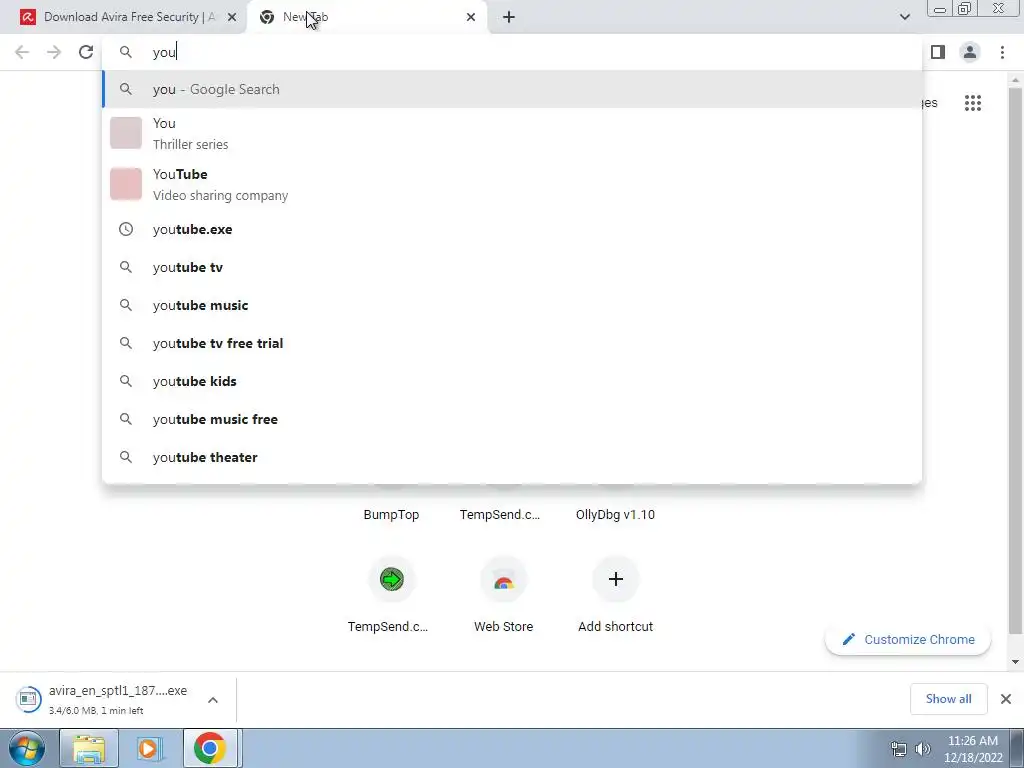The height and width of the screenshot is (768, 1024).
Task: Pick the 'youtube theater' suggestion
Action: click(x=512, y=456)
